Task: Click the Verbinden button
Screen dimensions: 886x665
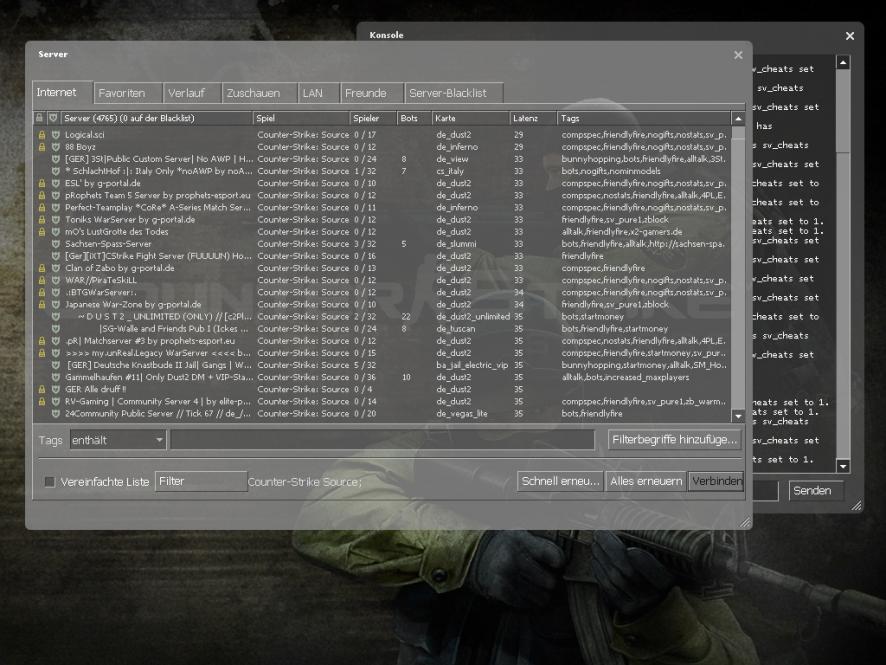Action: (716, 481)
